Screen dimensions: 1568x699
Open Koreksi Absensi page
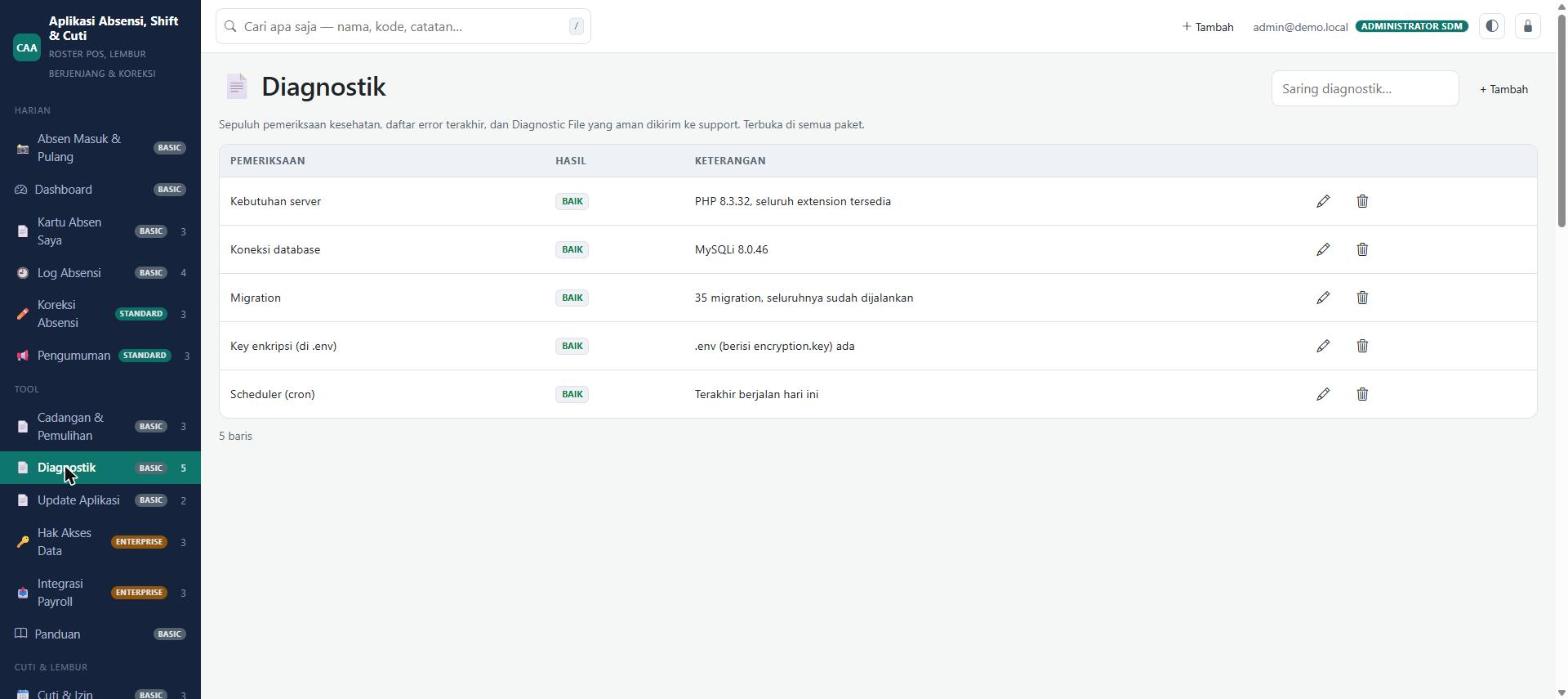point(100,314)
